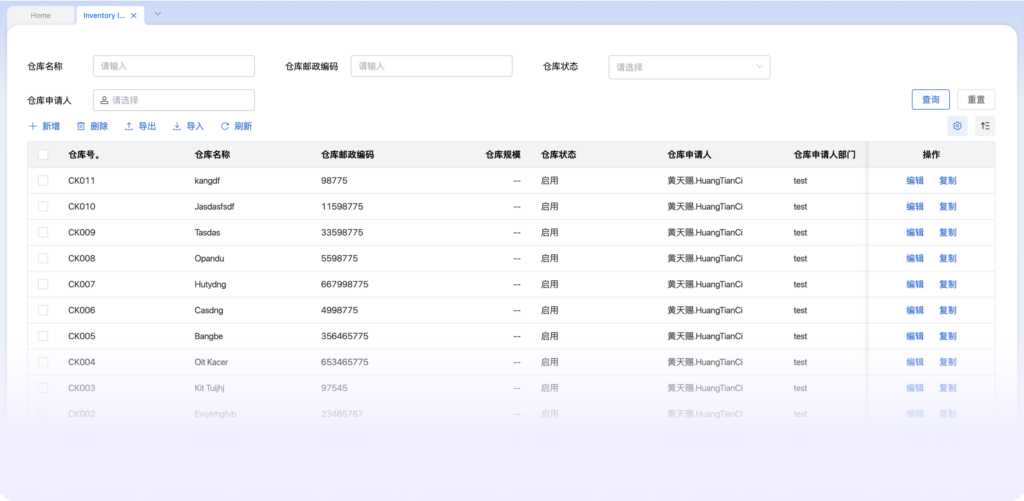Select the CK007 row checkbox
1024x501 pixels.
point(43,284)
